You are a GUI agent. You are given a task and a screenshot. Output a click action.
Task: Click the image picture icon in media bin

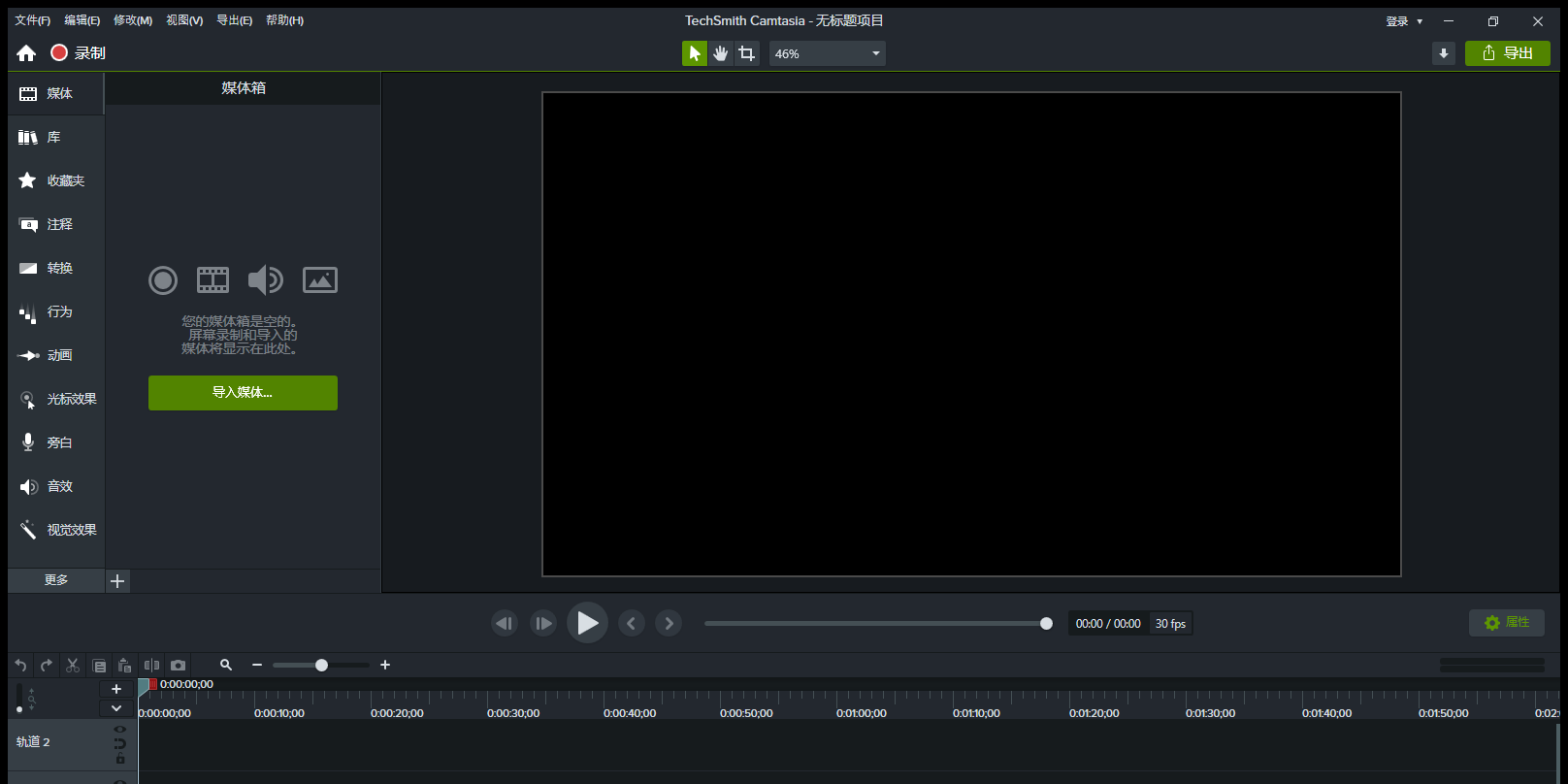click(x=320, y=280)
